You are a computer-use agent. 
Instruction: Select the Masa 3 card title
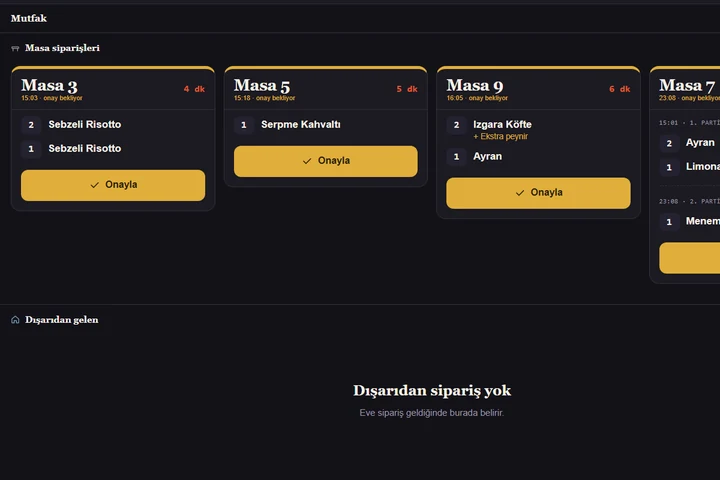tap(49, 85)
